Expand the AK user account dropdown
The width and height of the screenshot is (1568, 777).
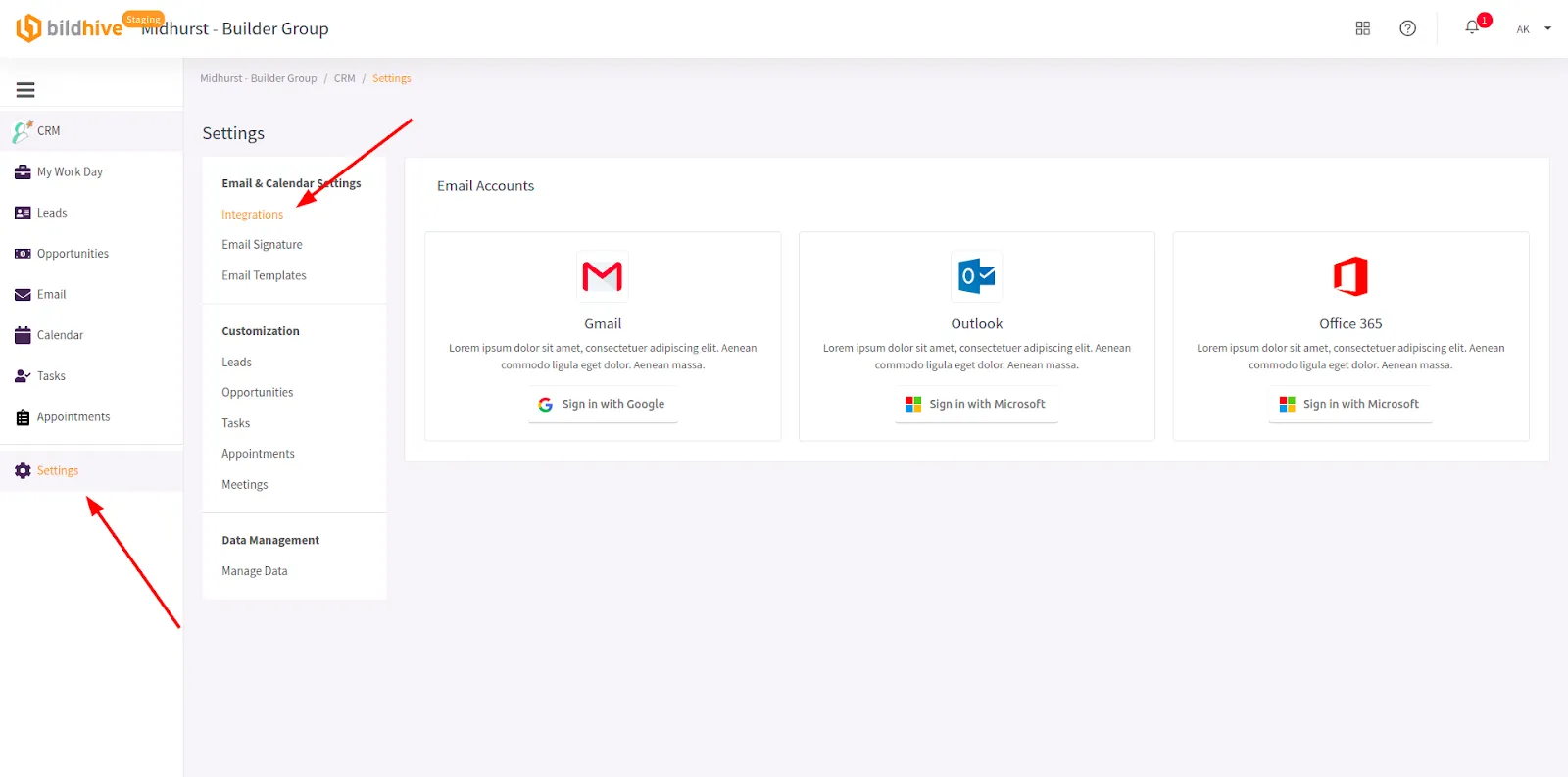pos(1534,29)
